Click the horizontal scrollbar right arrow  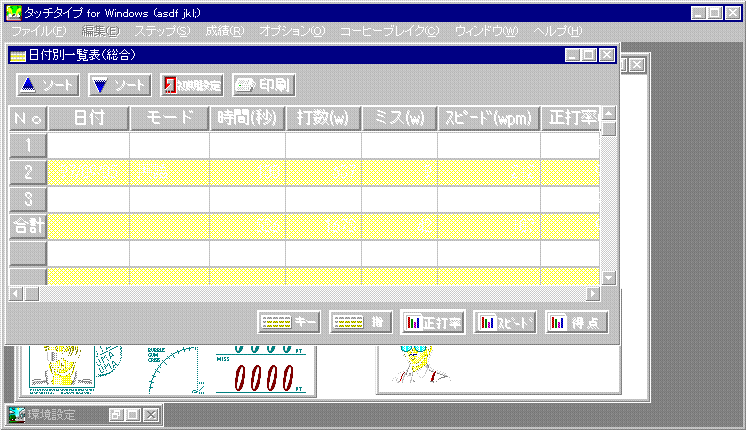coord(592,293)
